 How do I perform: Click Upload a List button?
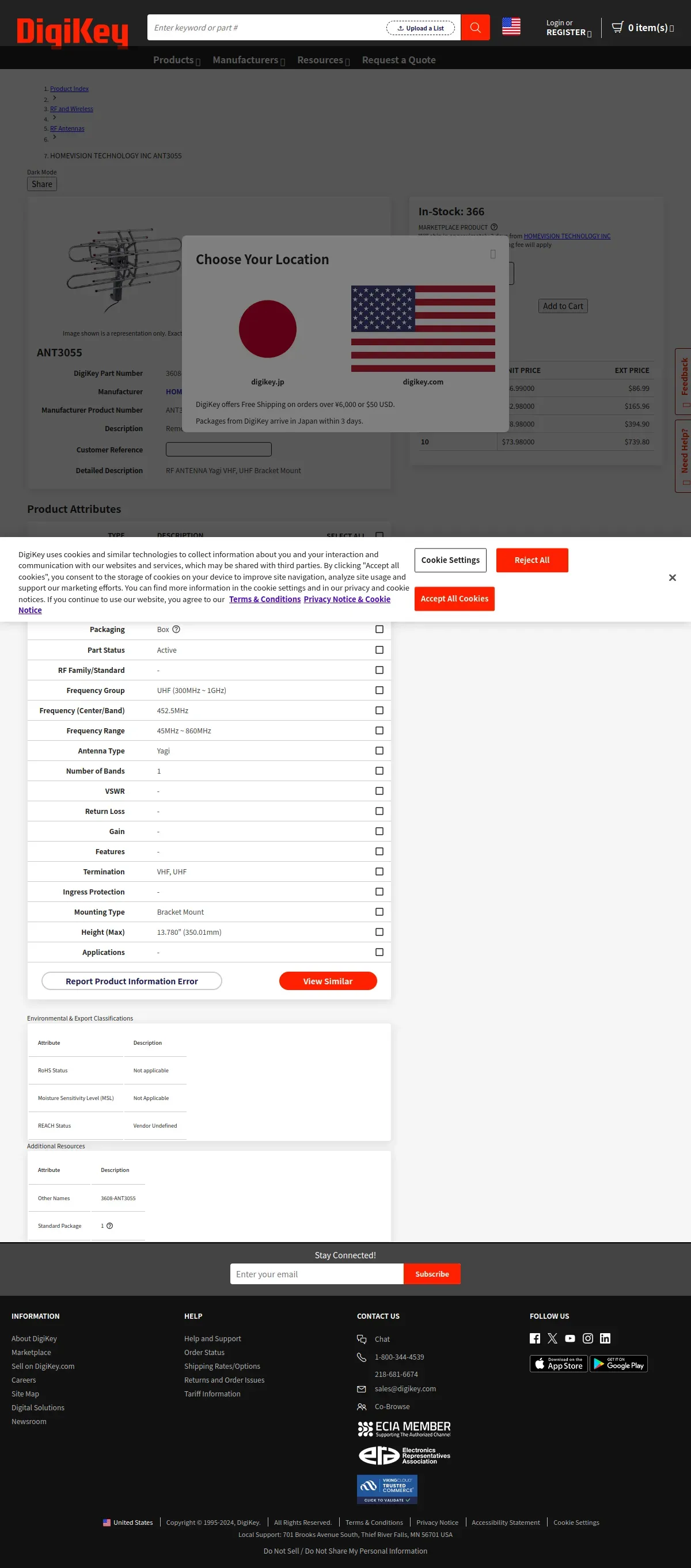pos(420,28)
